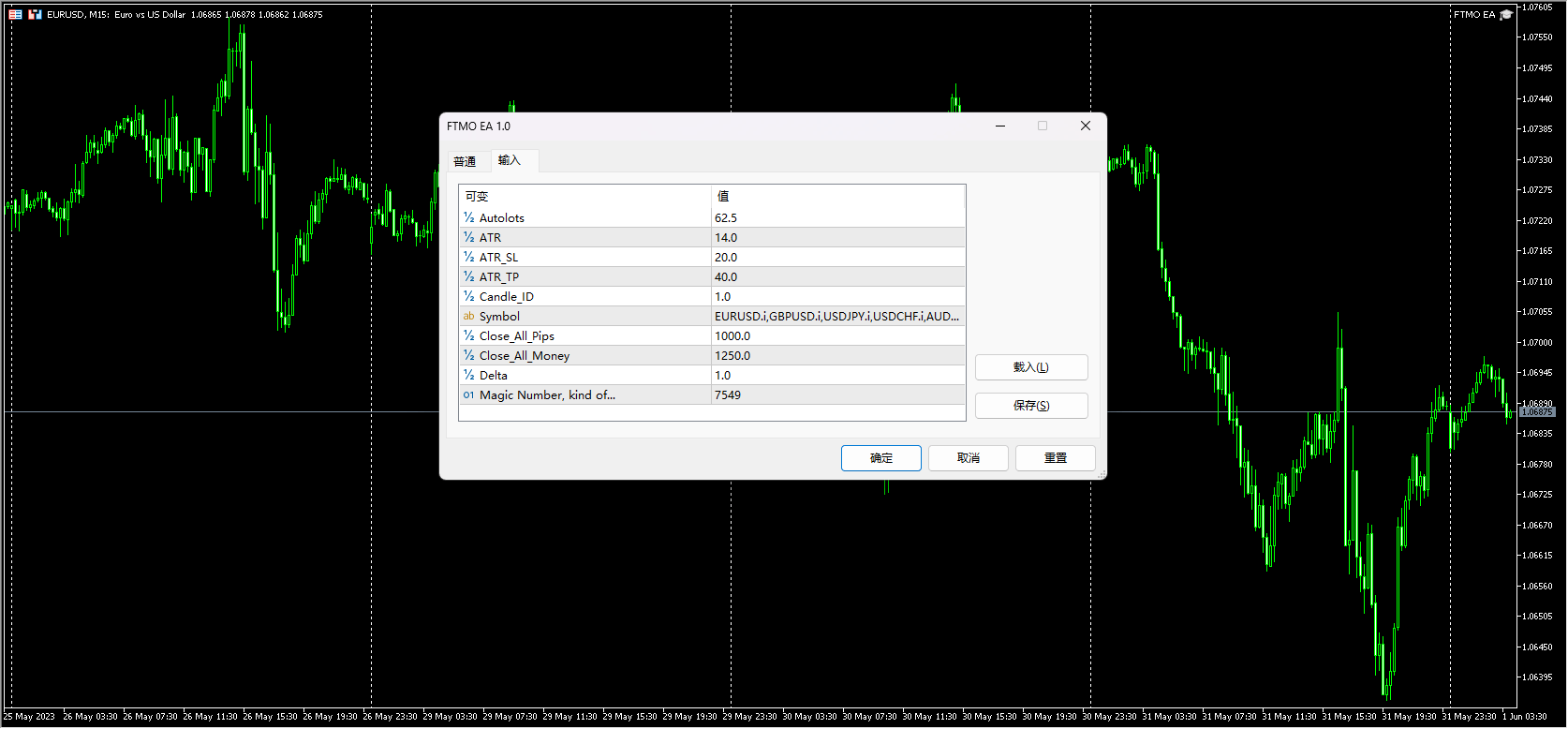1568x729 pixels.
Task: Select the Autolots variable name
Action: pos(502,217)
